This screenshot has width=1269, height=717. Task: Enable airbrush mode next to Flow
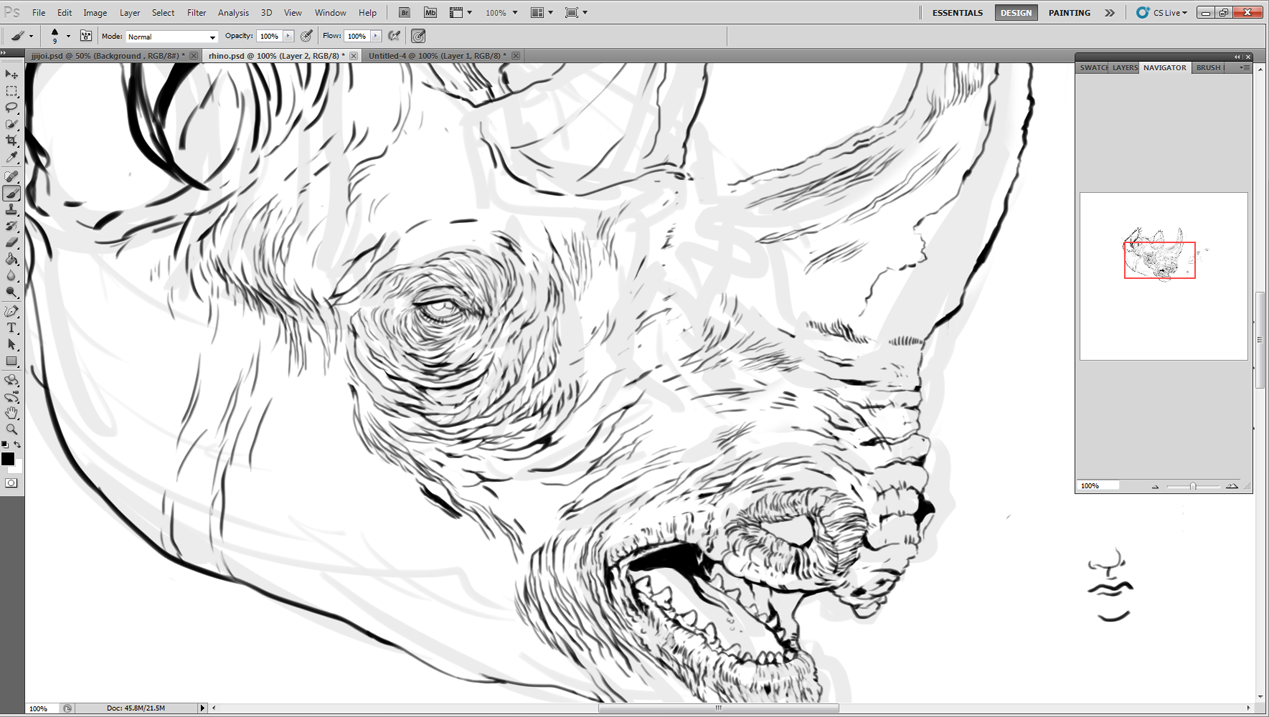point(395,36)
